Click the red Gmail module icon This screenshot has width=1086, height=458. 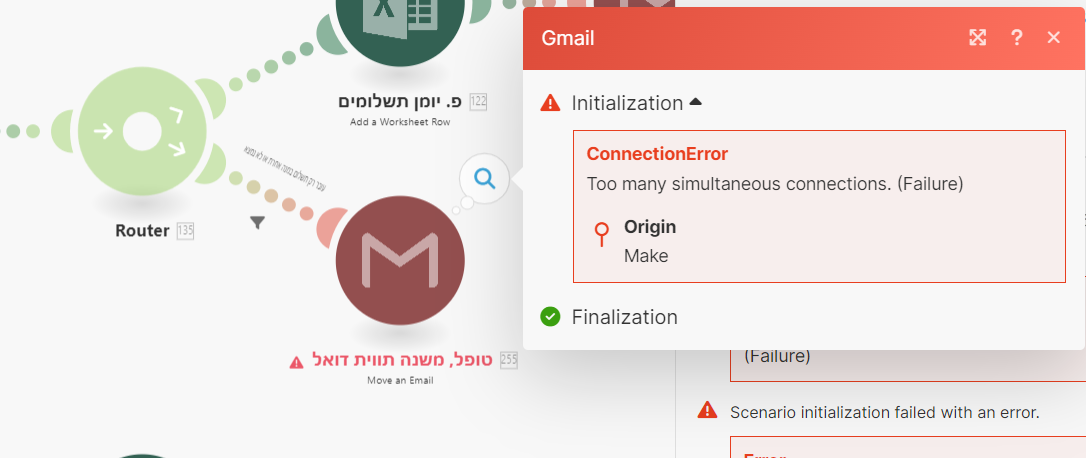pos(400,259)
